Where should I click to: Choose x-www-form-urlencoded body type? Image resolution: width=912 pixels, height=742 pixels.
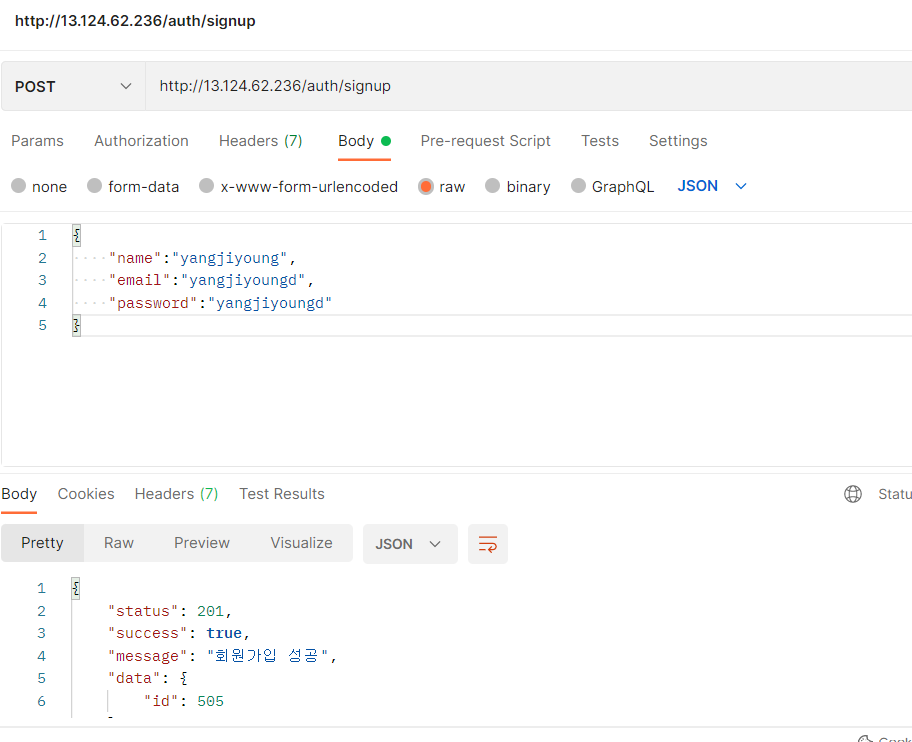click(206, 186)
